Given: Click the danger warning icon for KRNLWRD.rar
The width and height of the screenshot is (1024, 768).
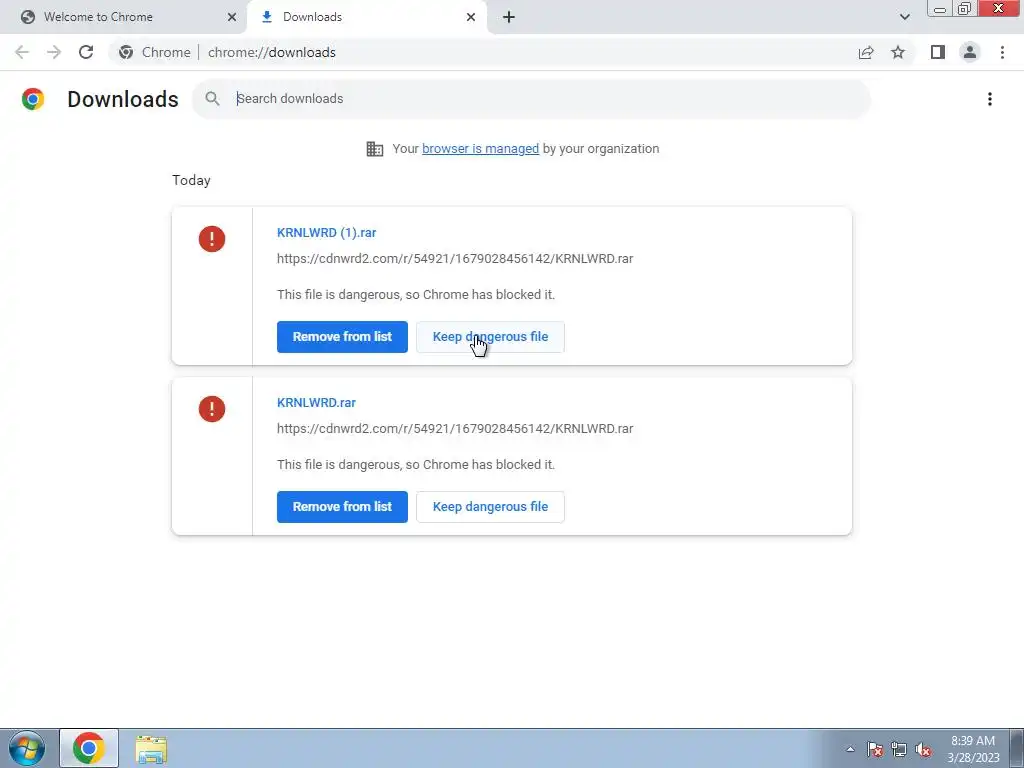Looking at the screenshot, I should (212, 409).
